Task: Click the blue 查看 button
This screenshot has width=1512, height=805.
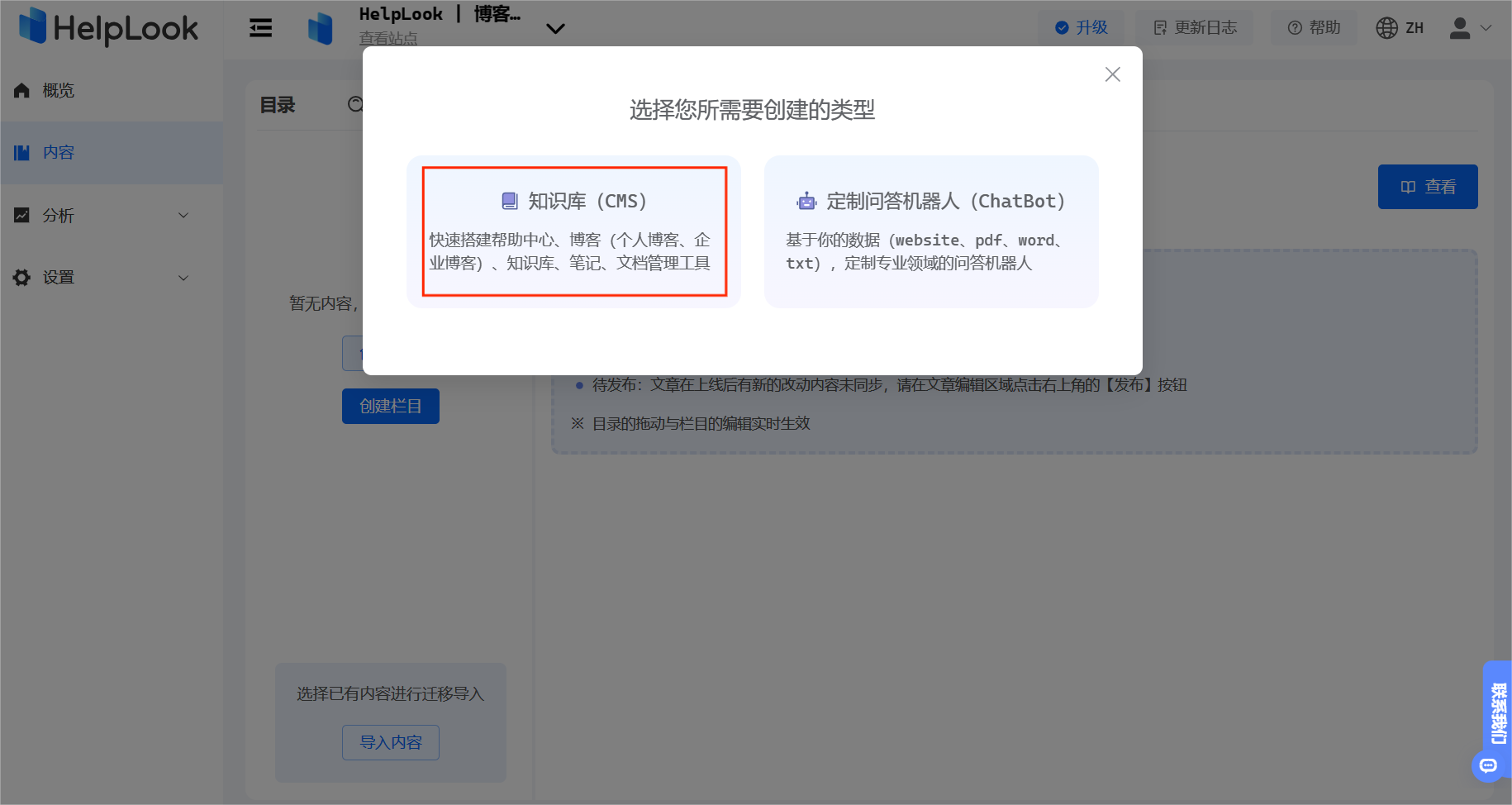Action: coord(1428,187)
